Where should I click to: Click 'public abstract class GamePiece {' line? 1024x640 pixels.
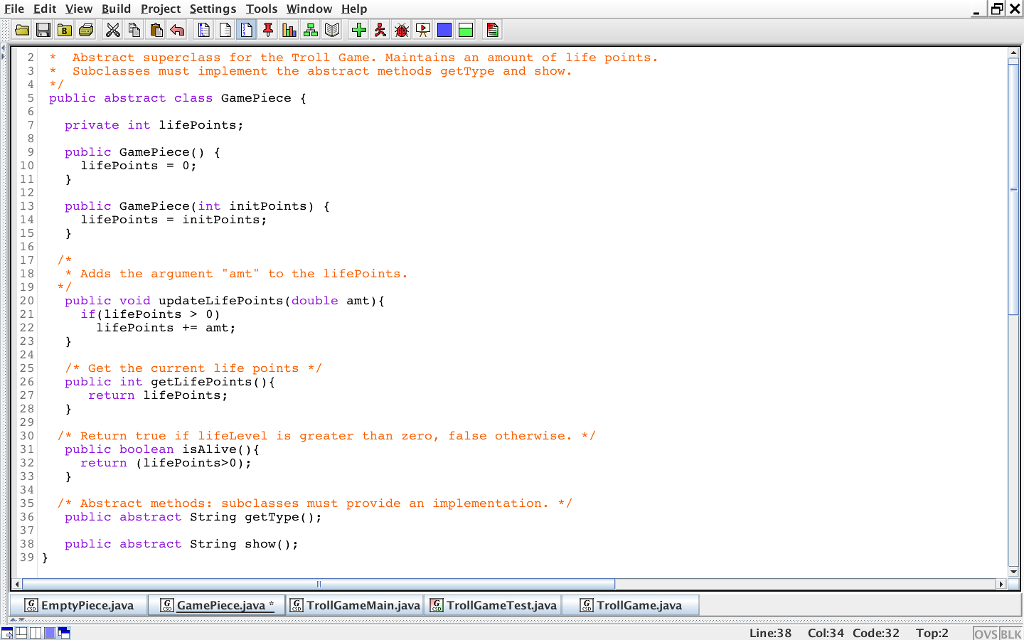[178, 98]
